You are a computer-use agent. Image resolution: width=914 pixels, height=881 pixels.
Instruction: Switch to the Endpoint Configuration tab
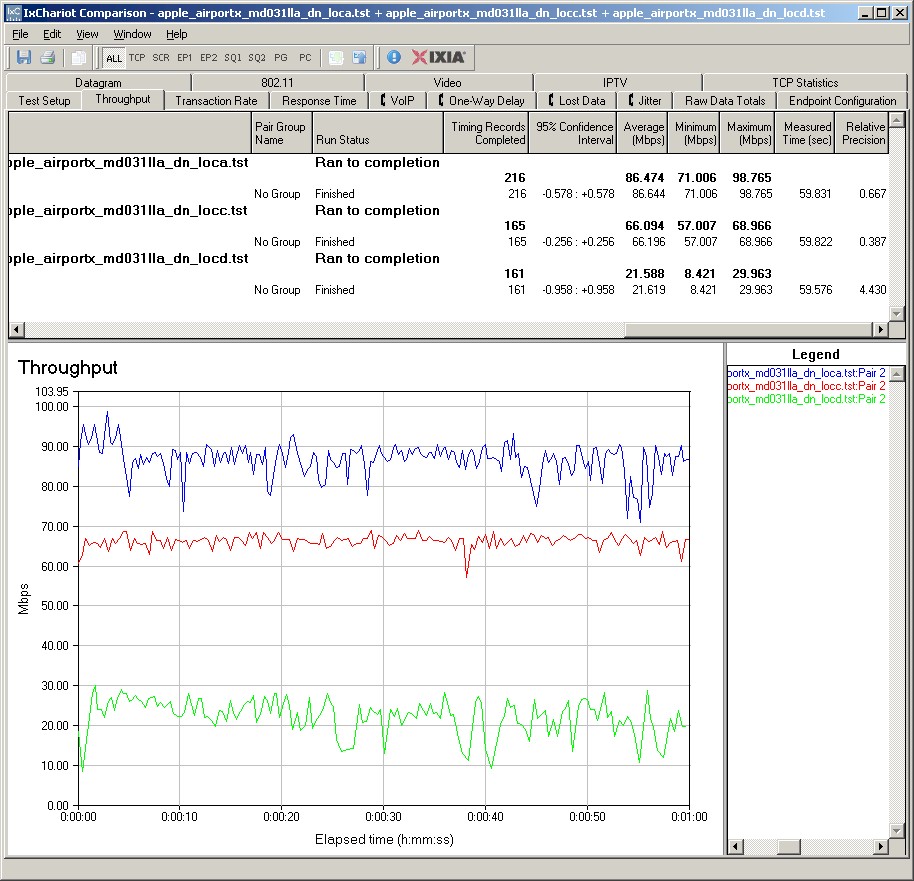pyautogui.click(x=842, y=101)
